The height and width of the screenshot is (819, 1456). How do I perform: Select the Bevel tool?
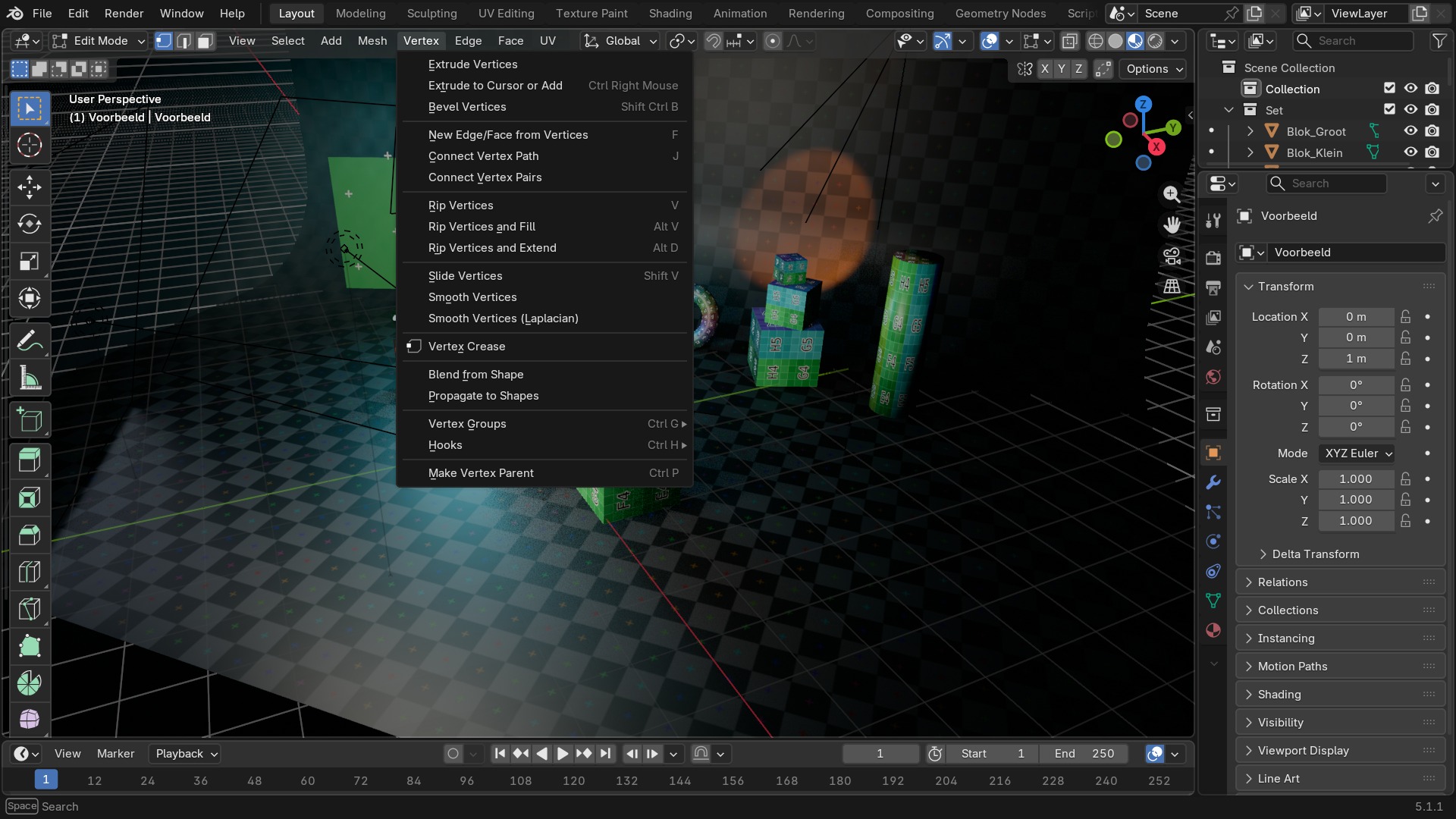[30, 535]
